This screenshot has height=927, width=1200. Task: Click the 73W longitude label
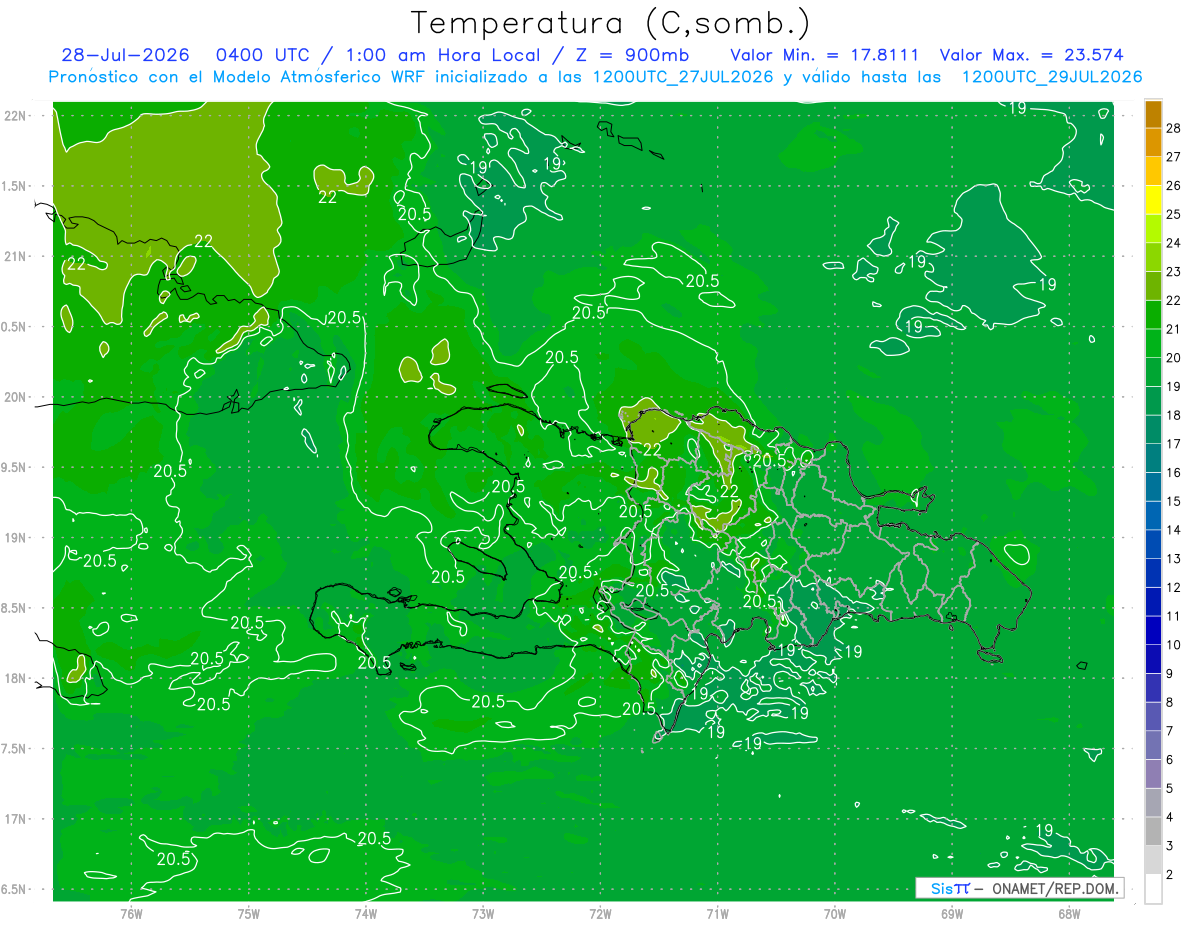[x=483, y=913]
